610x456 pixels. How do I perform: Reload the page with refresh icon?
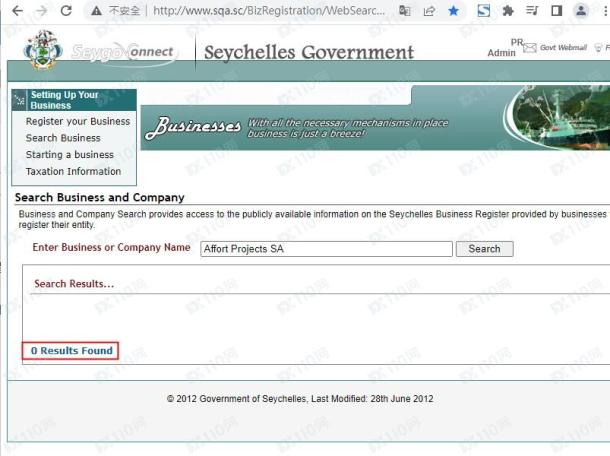point(66,11)
